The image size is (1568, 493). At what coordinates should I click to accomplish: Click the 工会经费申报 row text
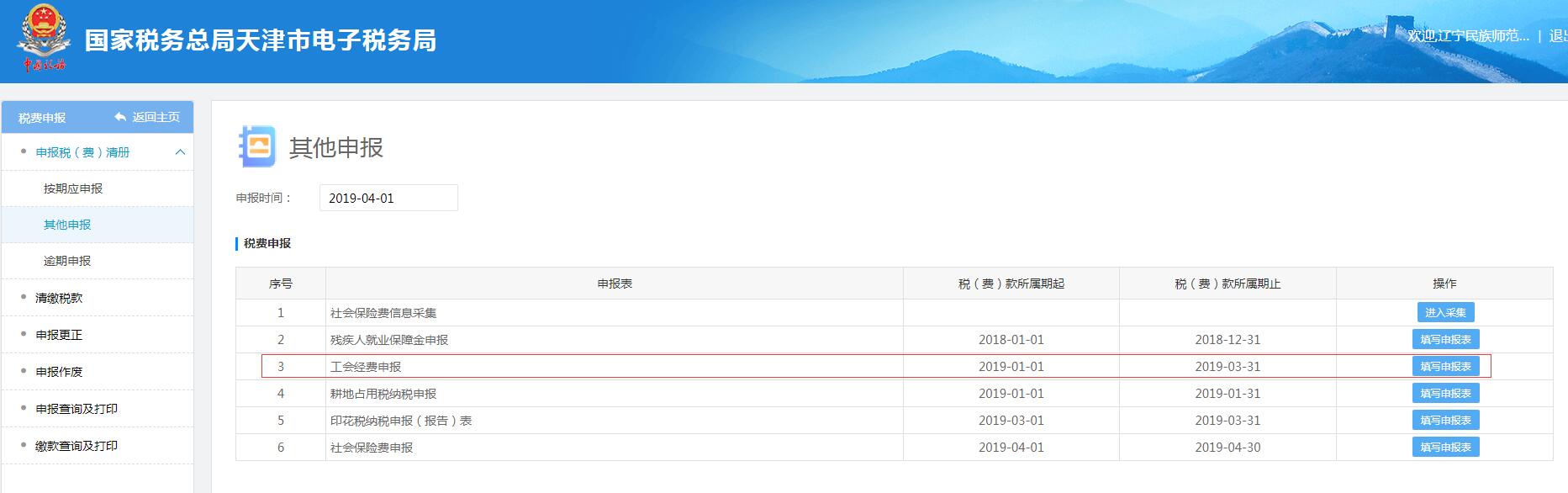click(x=366, y=367)
